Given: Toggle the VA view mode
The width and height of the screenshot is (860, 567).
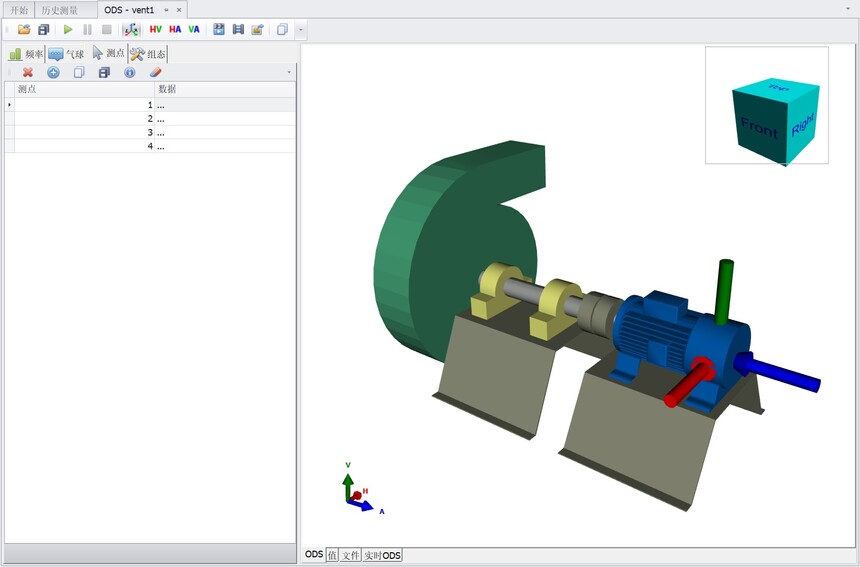Looking at the screenshot, I should click(x=194, y=30).
